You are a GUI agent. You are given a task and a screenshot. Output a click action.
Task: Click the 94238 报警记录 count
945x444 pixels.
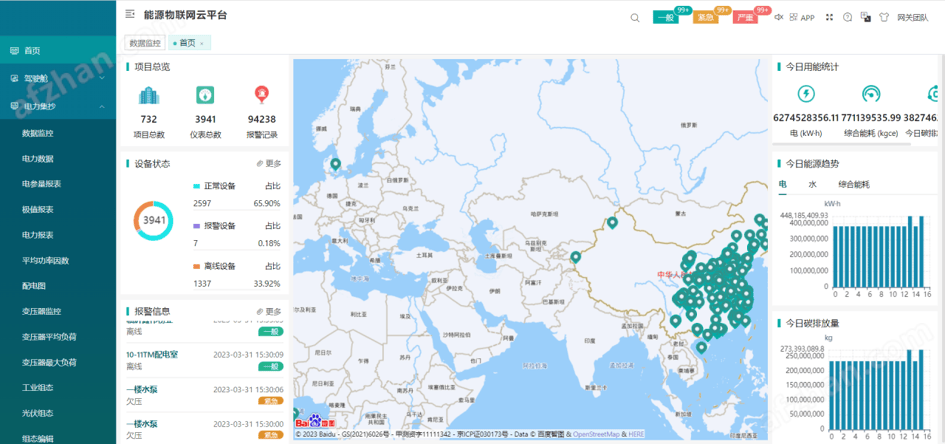[262, 119]
